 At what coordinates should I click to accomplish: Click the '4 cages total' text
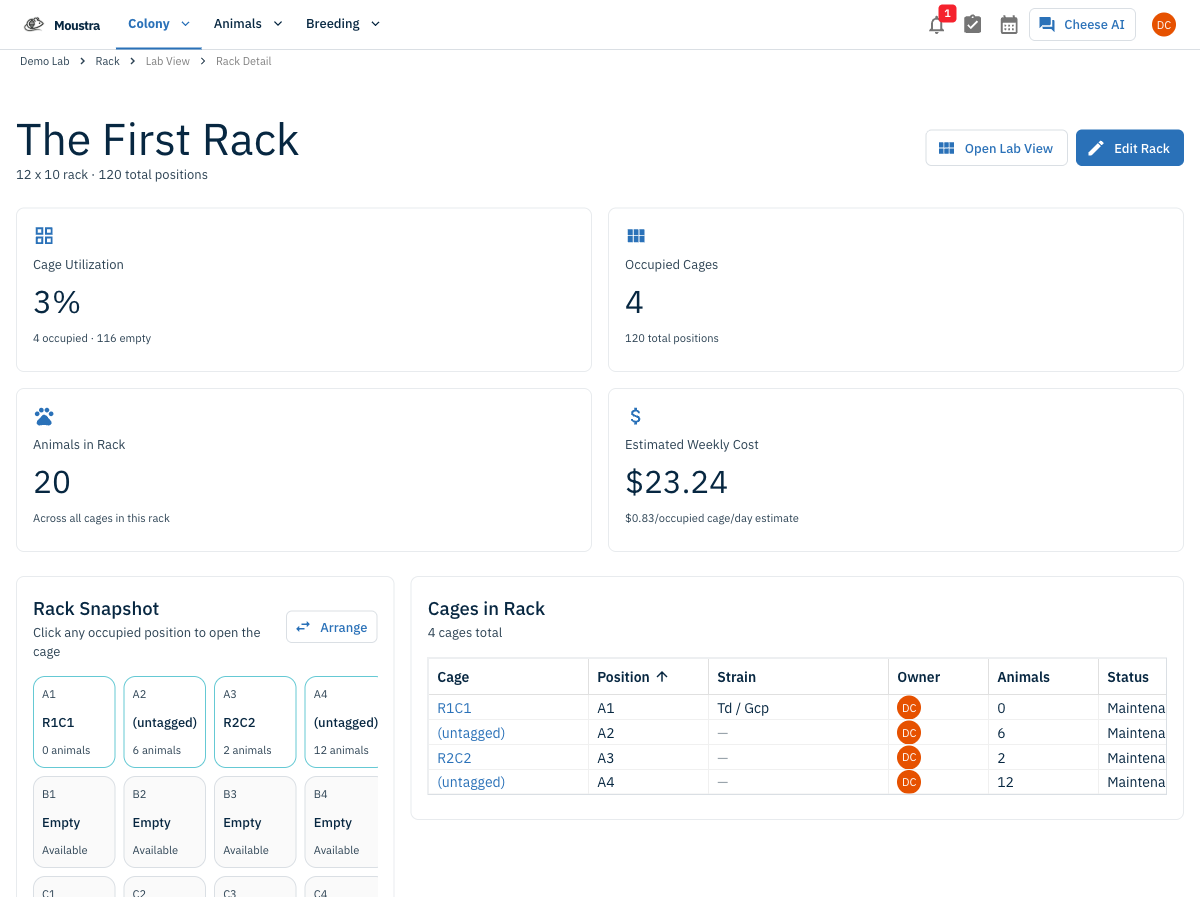[465, 632]
